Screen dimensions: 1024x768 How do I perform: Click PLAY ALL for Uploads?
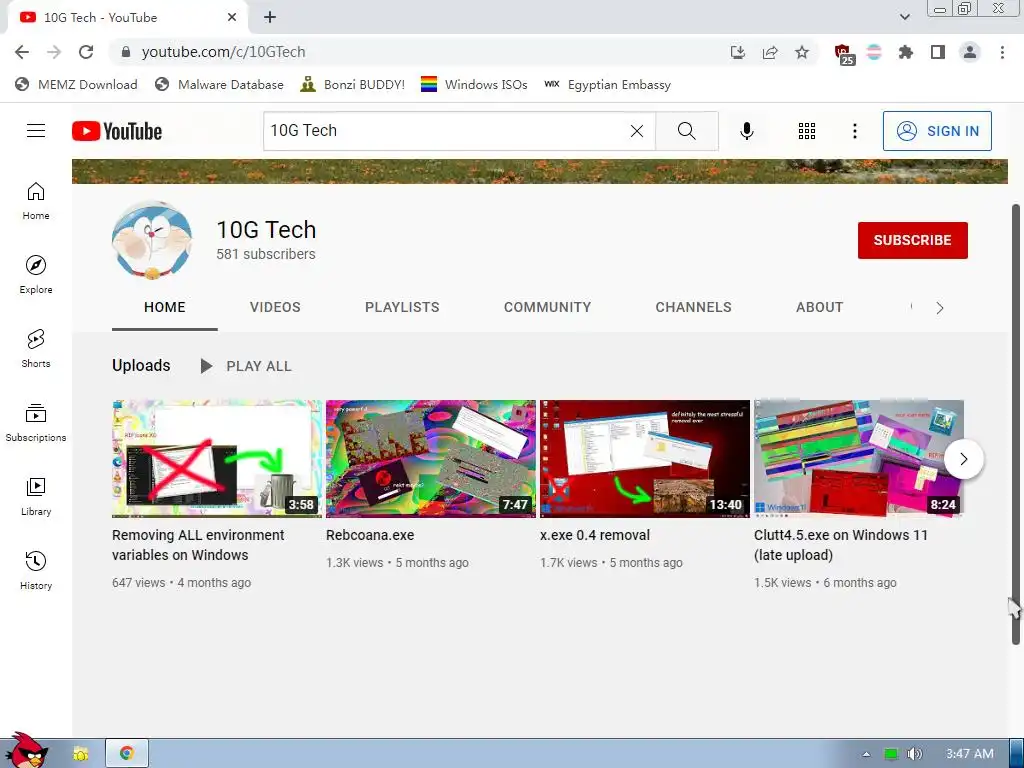tap(246, 366)
